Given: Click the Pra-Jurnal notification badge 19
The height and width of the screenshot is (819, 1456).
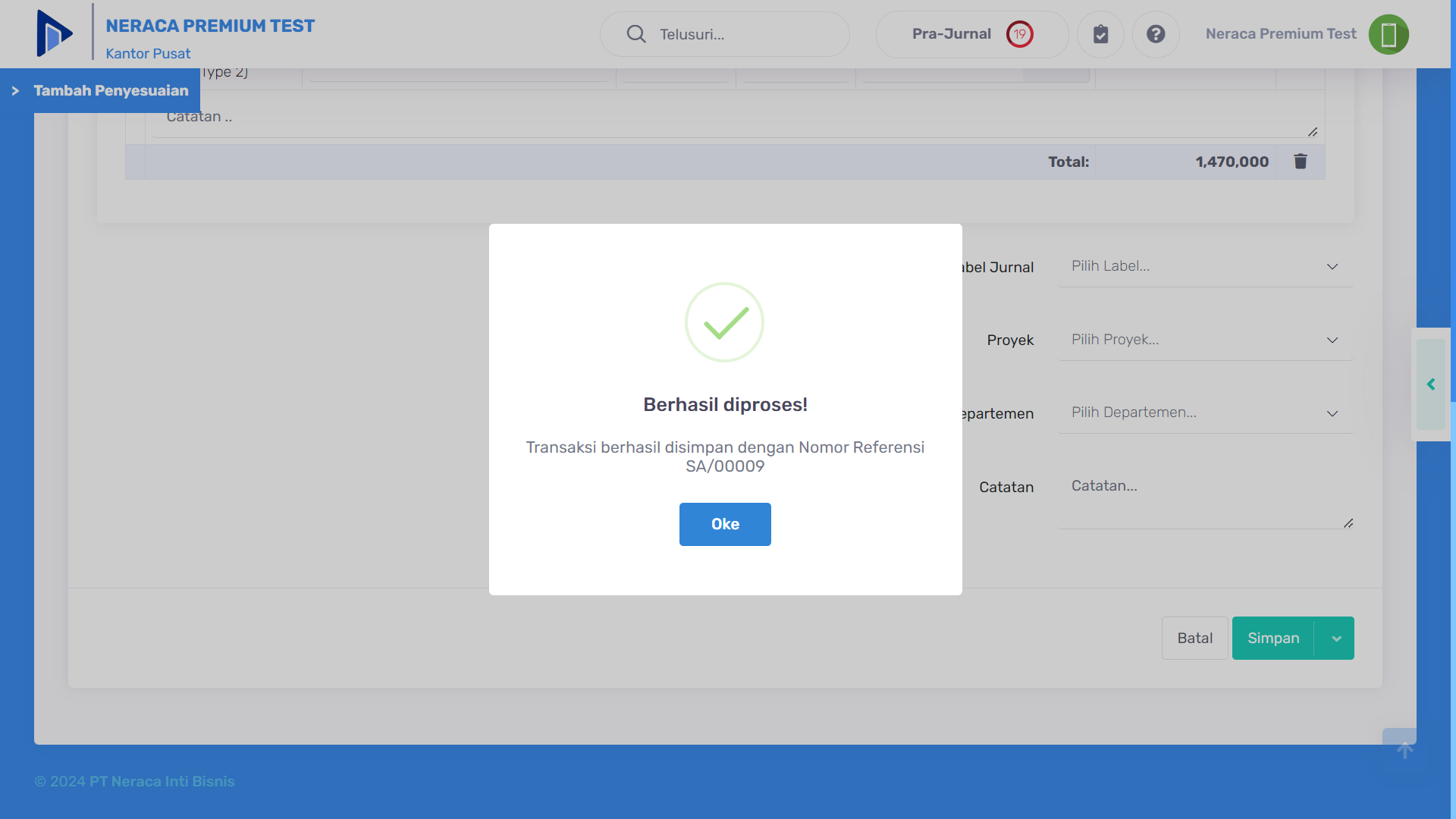Looking at the screenshot, I should click(x=1019, y=34).
